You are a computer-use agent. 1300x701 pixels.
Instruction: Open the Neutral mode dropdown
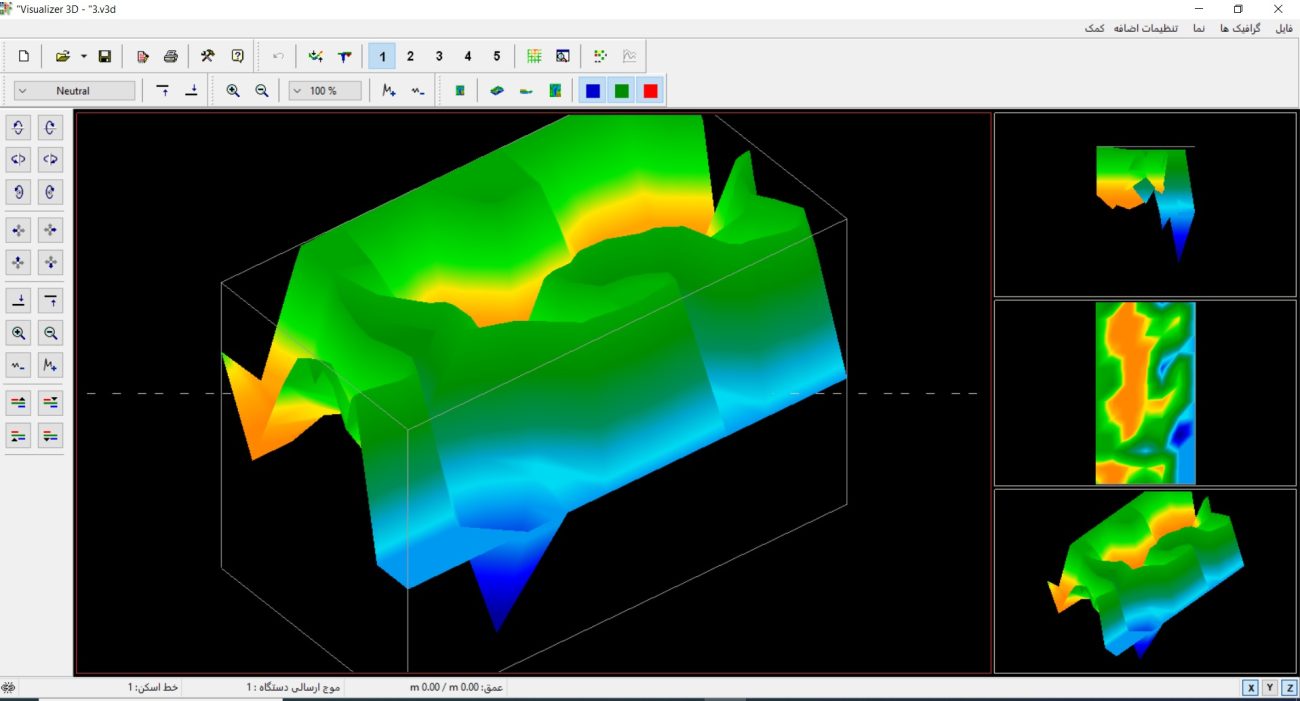(75, 91)
